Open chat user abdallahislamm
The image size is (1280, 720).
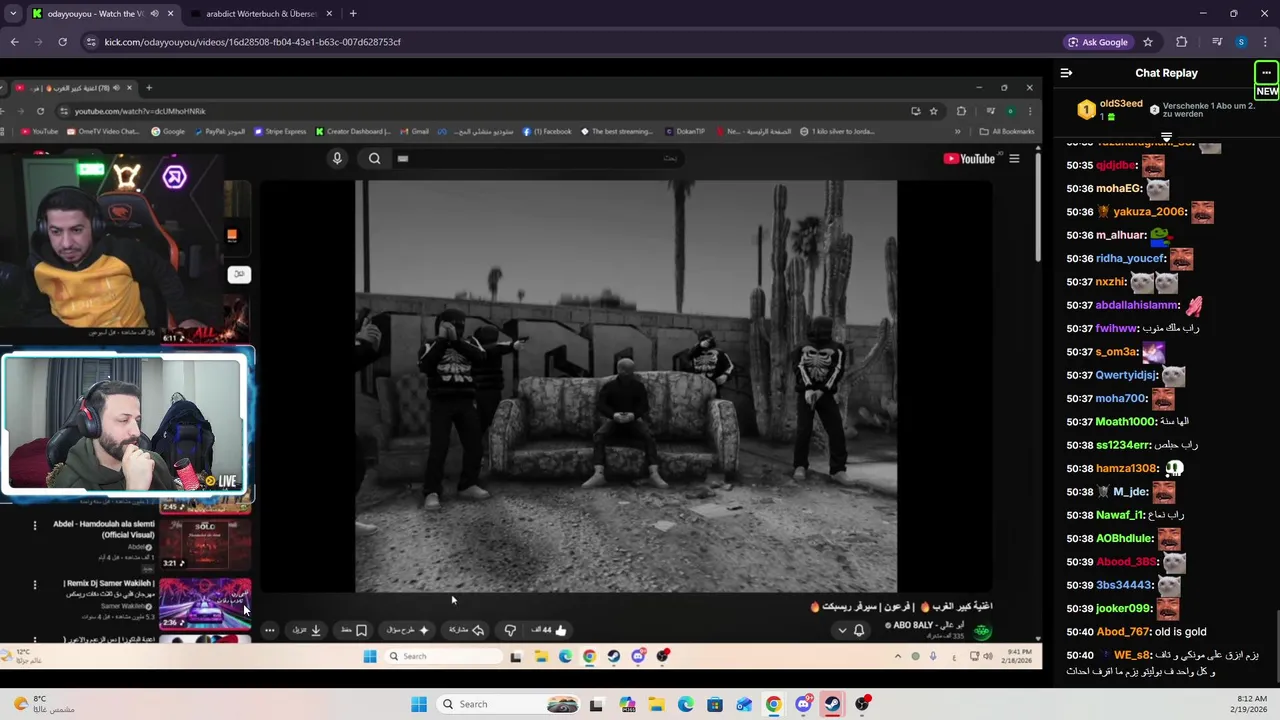point(1137,305)
